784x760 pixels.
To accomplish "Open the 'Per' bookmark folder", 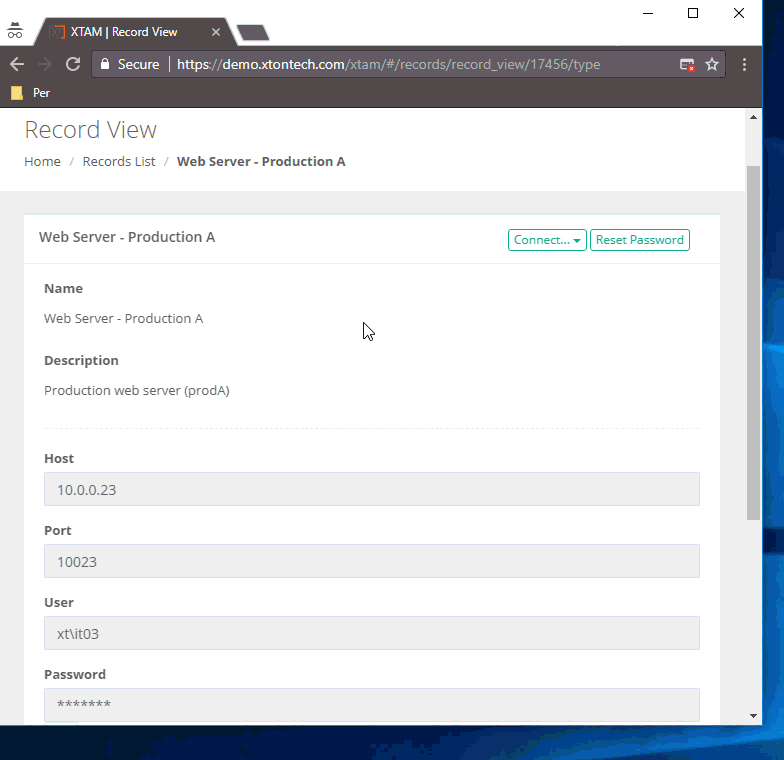I will (x=30, y=93).
